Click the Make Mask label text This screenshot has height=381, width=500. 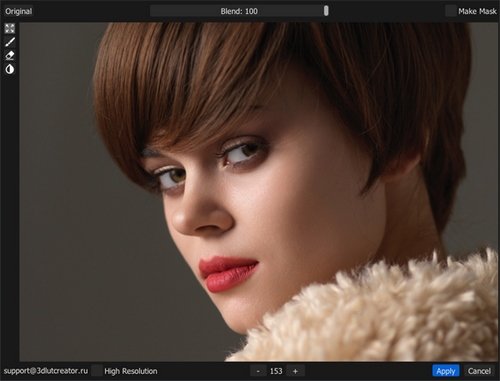[x=477, y=11]
